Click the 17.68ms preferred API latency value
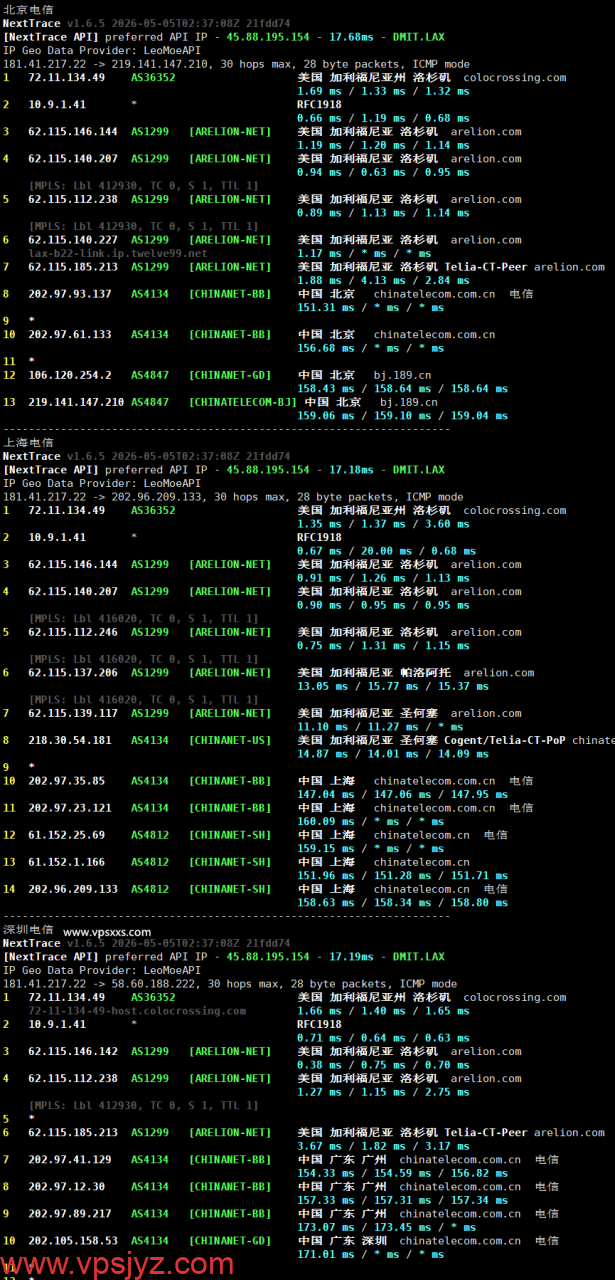The image size is (615, 1280). pyautogui.click(x=351, y=36)
